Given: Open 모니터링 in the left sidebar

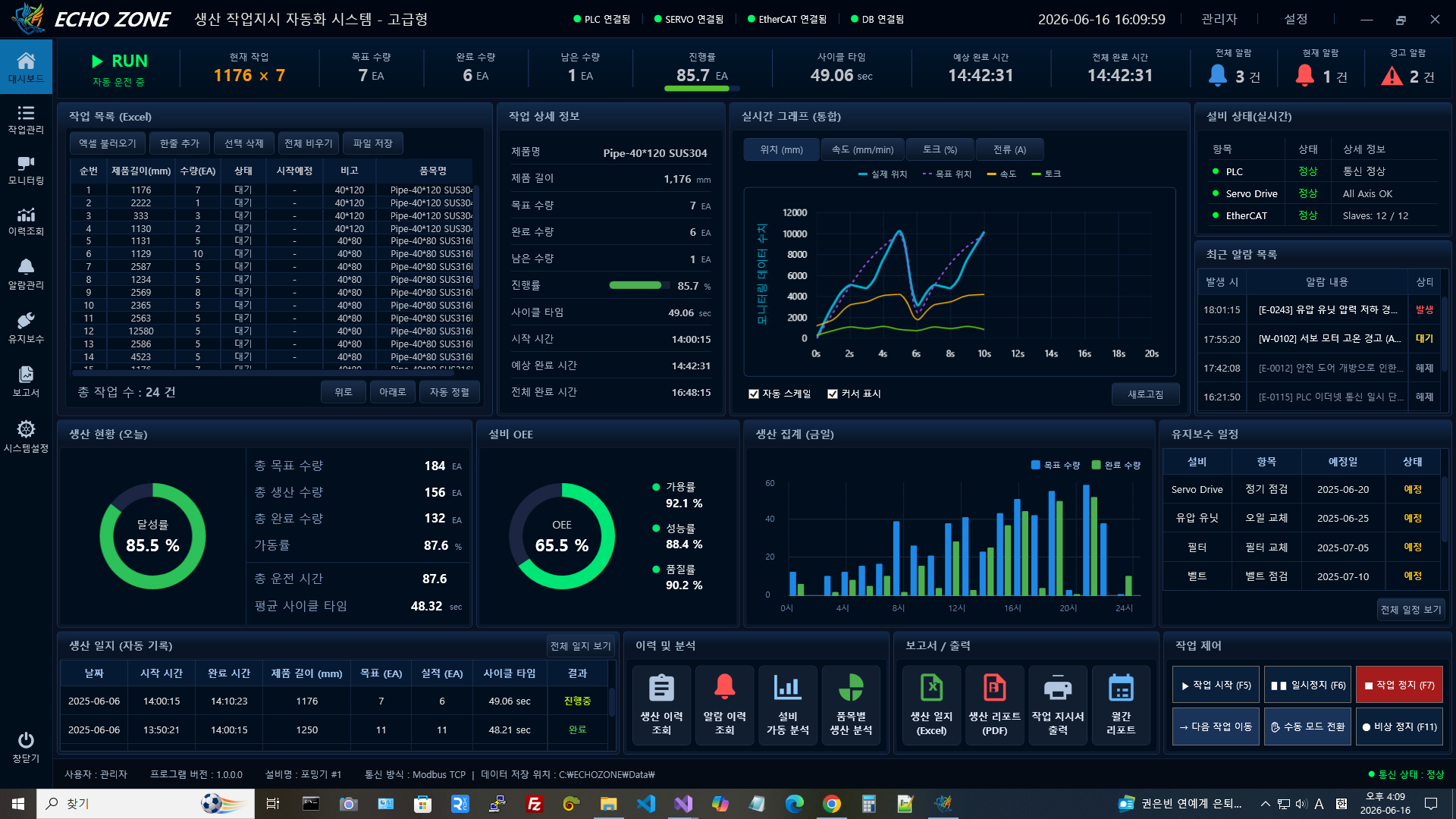Looking at the screenshot, I should pos(26,171).
